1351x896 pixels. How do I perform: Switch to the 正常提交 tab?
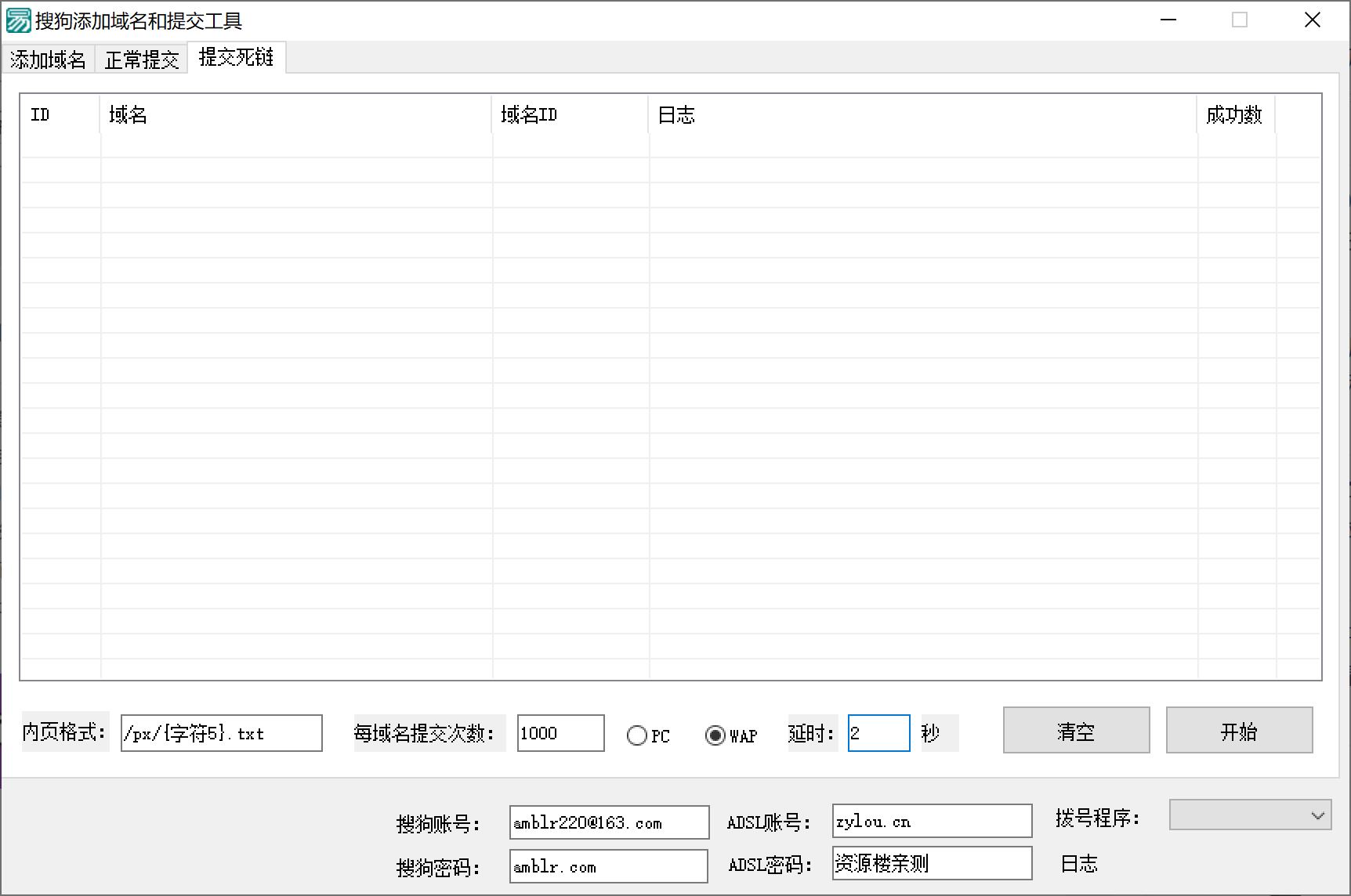tap(142, 59)
